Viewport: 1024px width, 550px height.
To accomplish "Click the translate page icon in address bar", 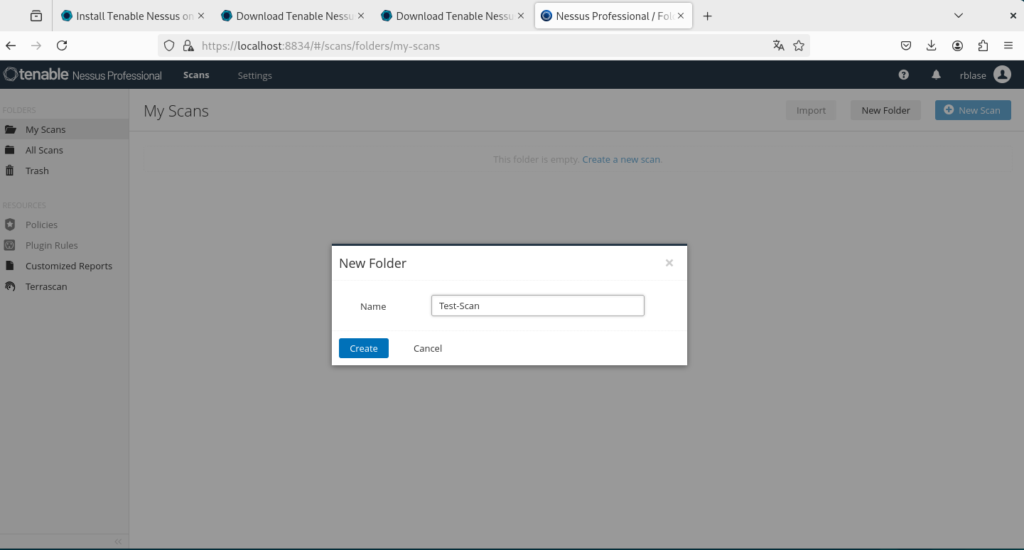I will [x=778, y=46].
